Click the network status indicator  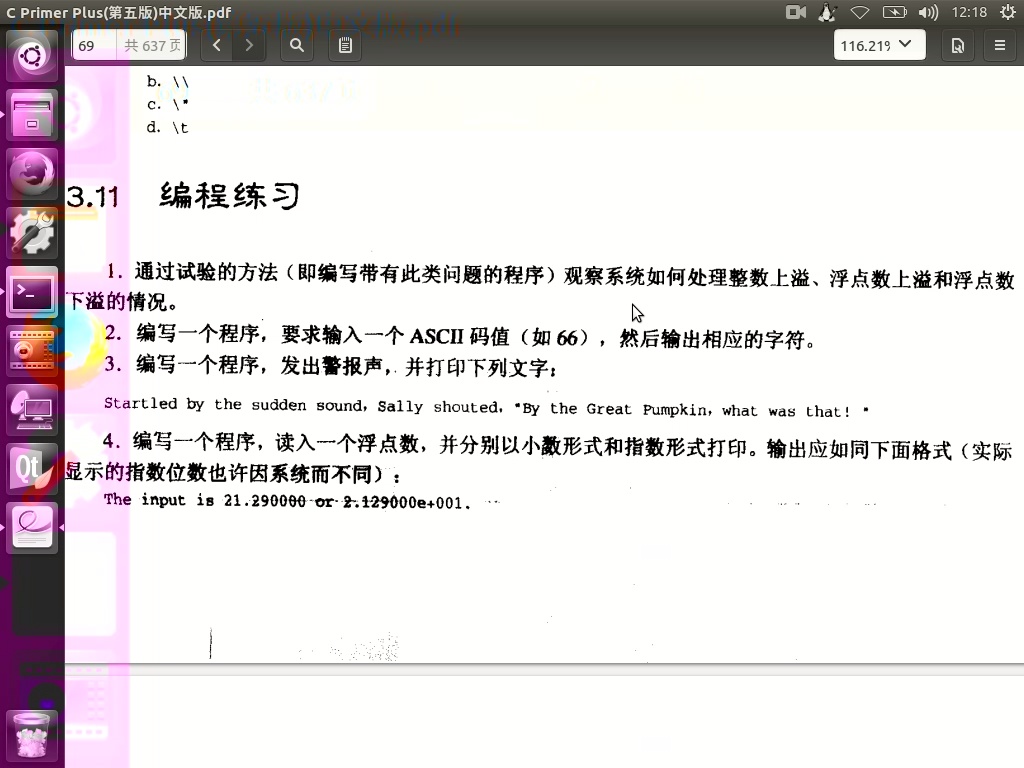click(860, 12)
